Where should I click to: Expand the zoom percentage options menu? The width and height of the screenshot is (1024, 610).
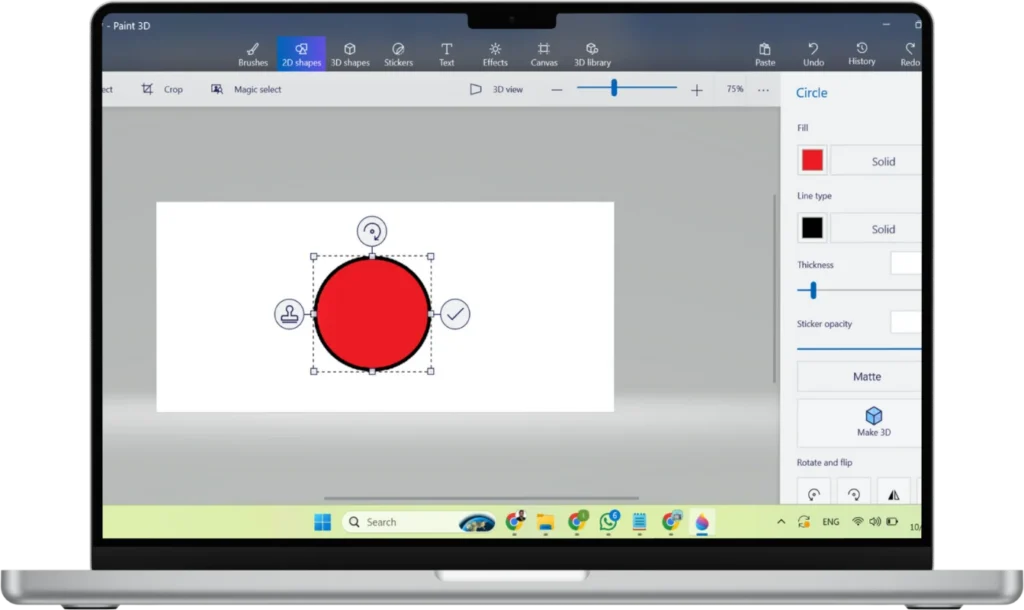(x=763, y=89)
